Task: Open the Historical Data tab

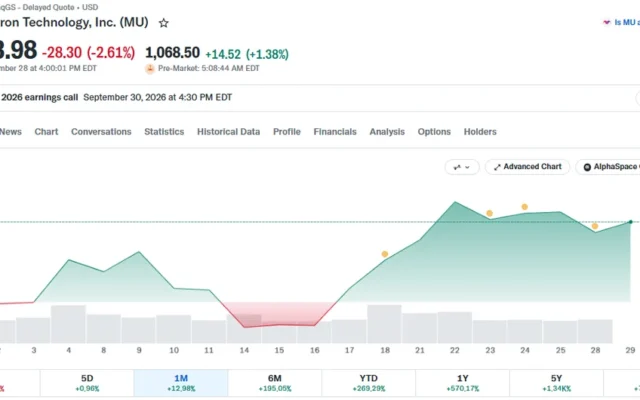Action: pyautogui.click(x=229, y=132)
